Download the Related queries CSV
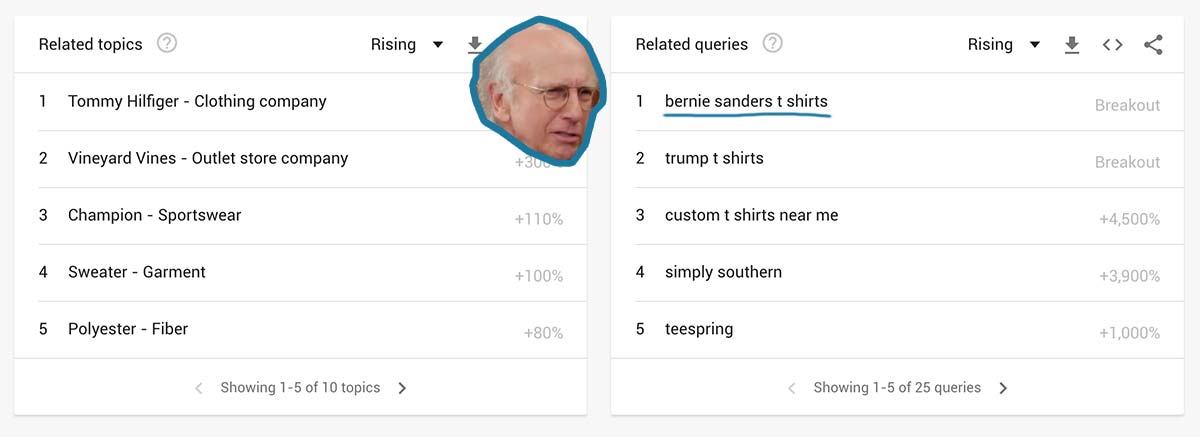 (1072, 45)
